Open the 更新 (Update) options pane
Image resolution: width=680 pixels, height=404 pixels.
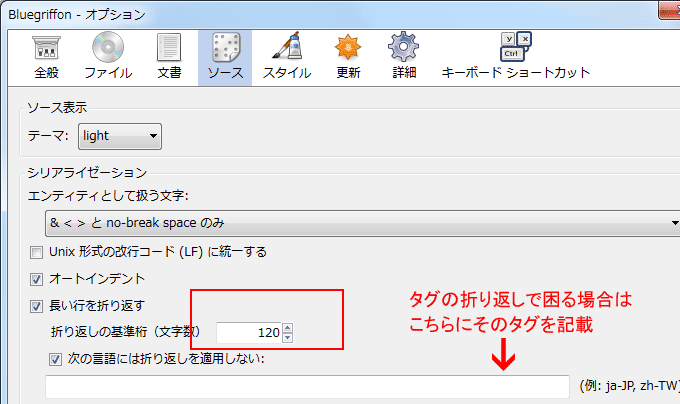pyautogui.click(x=348, y=58)
